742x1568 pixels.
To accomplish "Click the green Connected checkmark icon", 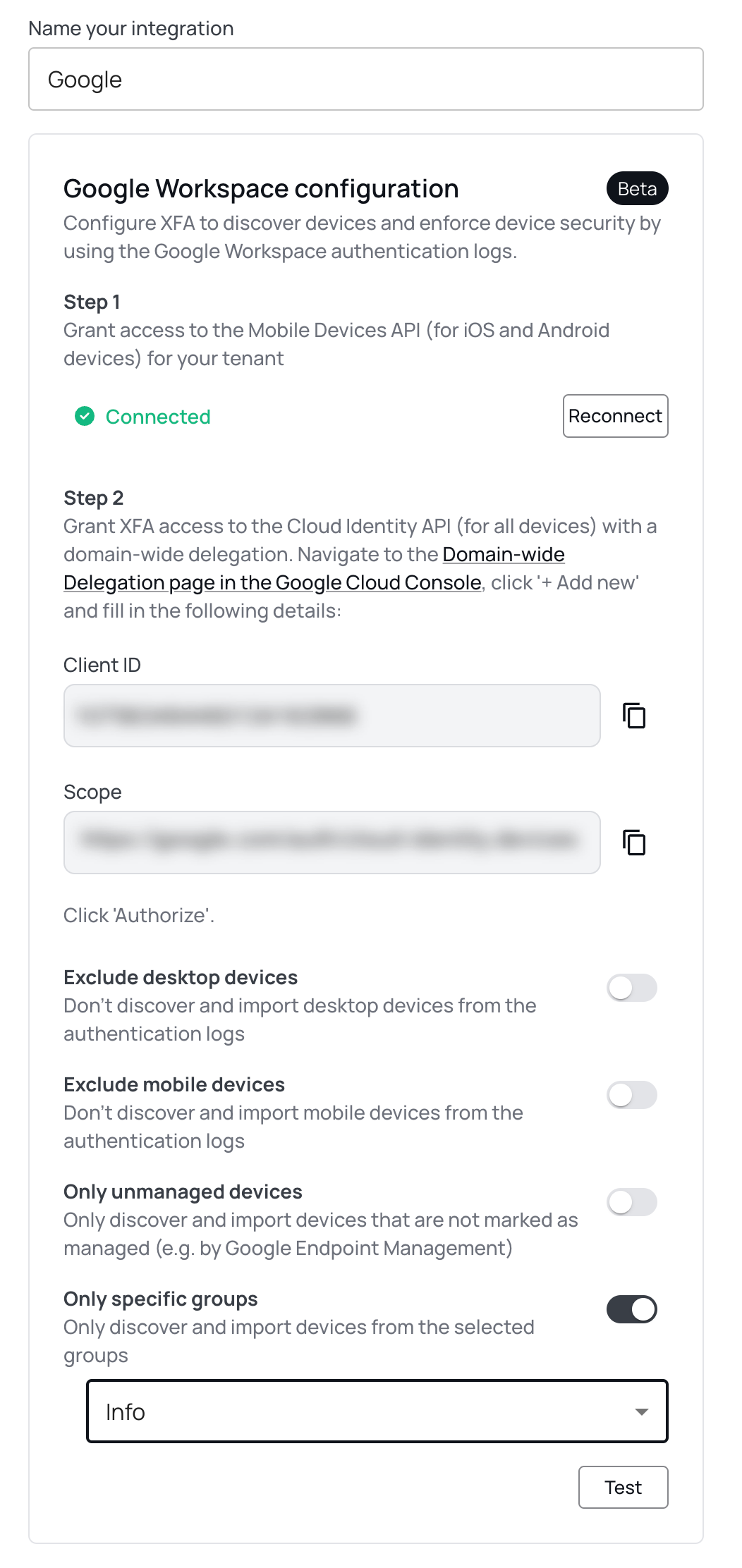I will pos(85,417).
